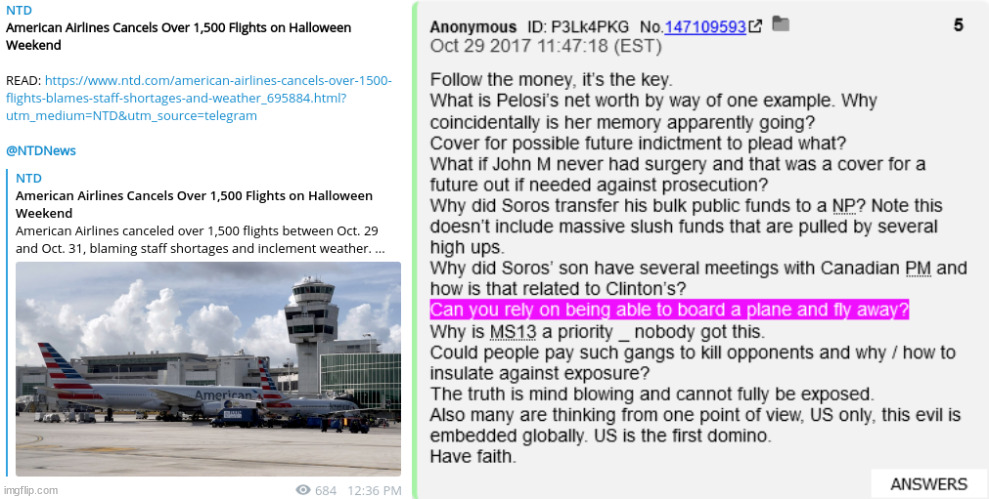Click the ANSWERS button
The image size is (989, 499).
point(929,484)
